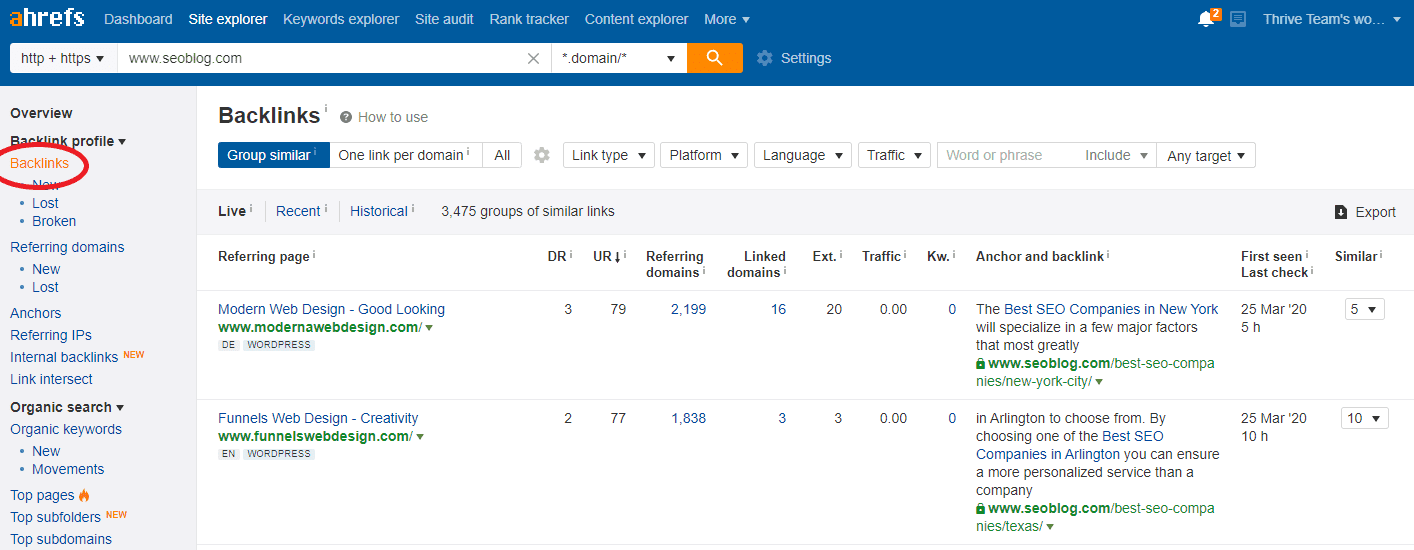Image resolution: width=1414 pixels, height=550 pixels.
Task: Open Modern Web Design - Good Looking page link
Action: pyautogui.click(x=331, y=309)
